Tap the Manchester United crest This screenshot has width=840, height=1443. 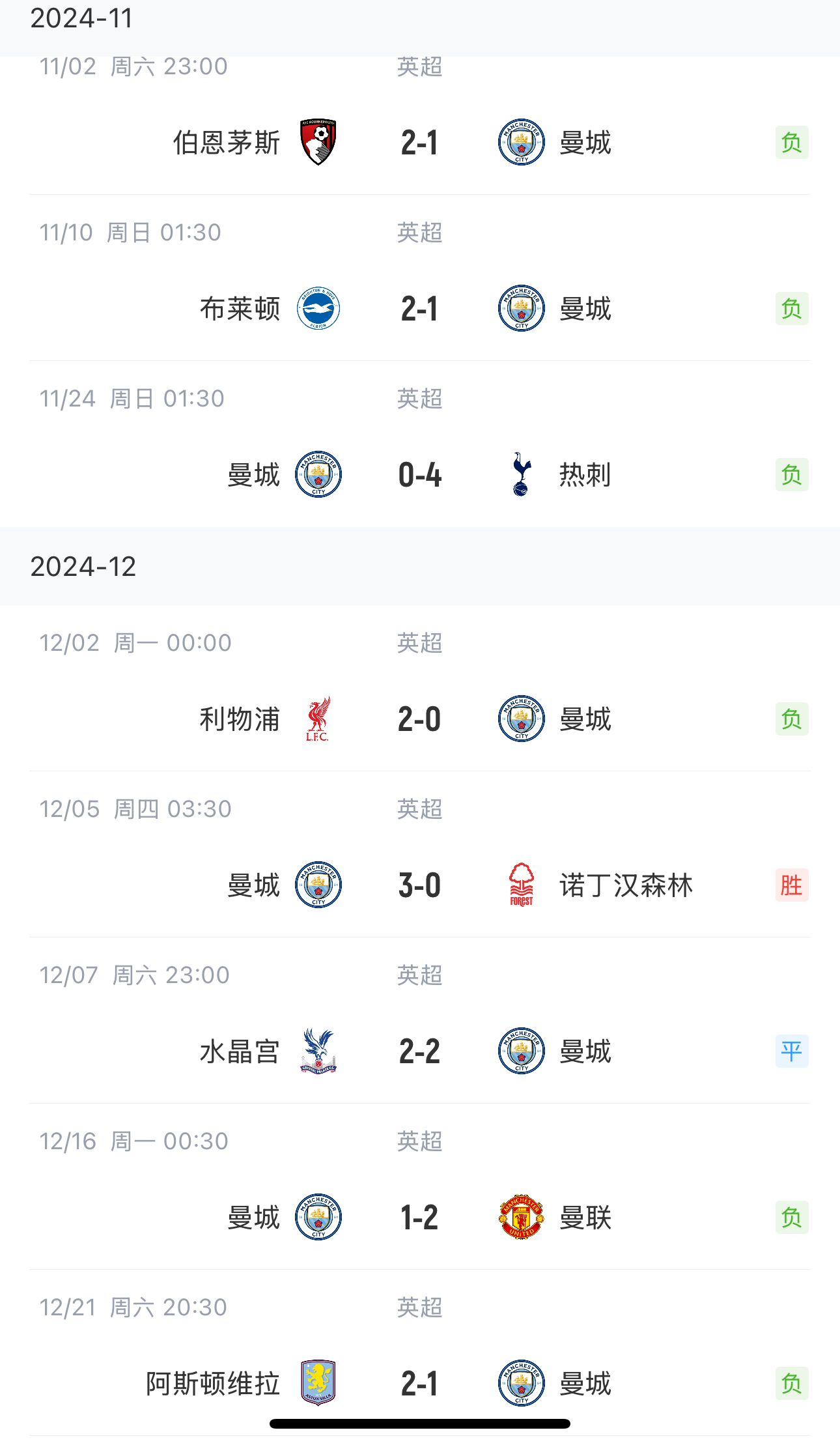pos(521,1217)
